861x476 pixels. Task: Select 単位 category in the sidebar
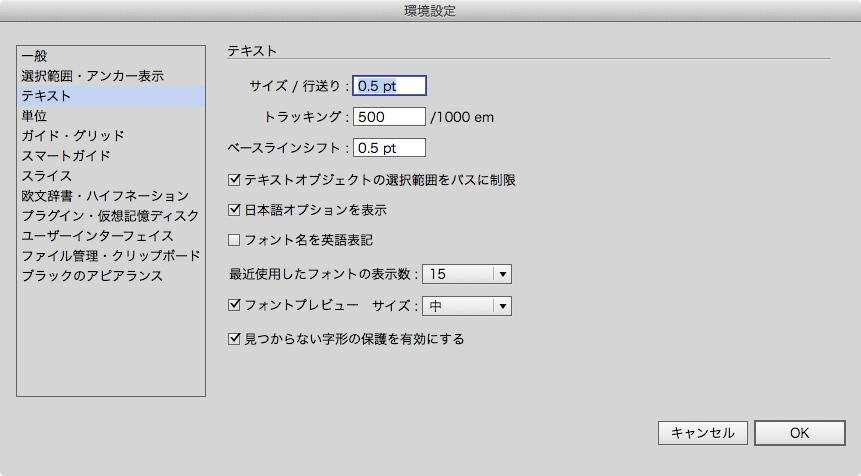[33, 116]
